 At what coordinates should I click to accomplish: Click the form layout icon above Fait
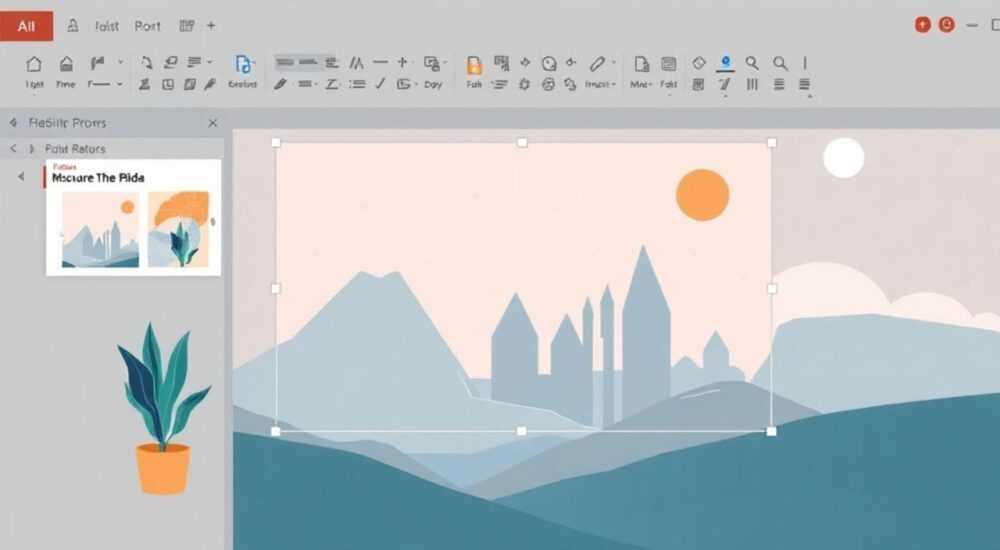click(x=668, y=63)
